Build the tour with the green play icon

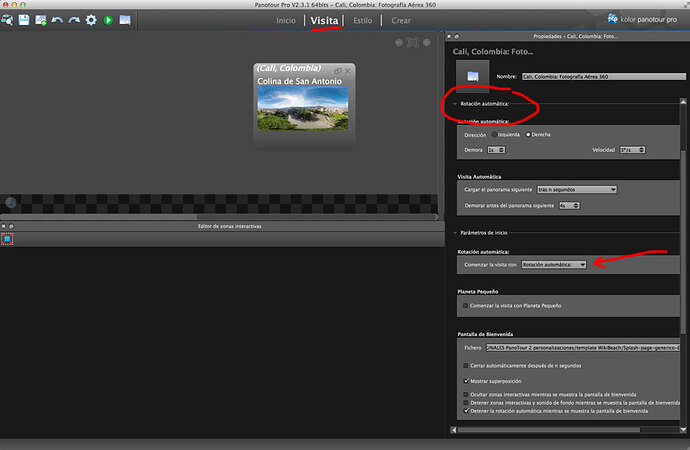[108, 20]
